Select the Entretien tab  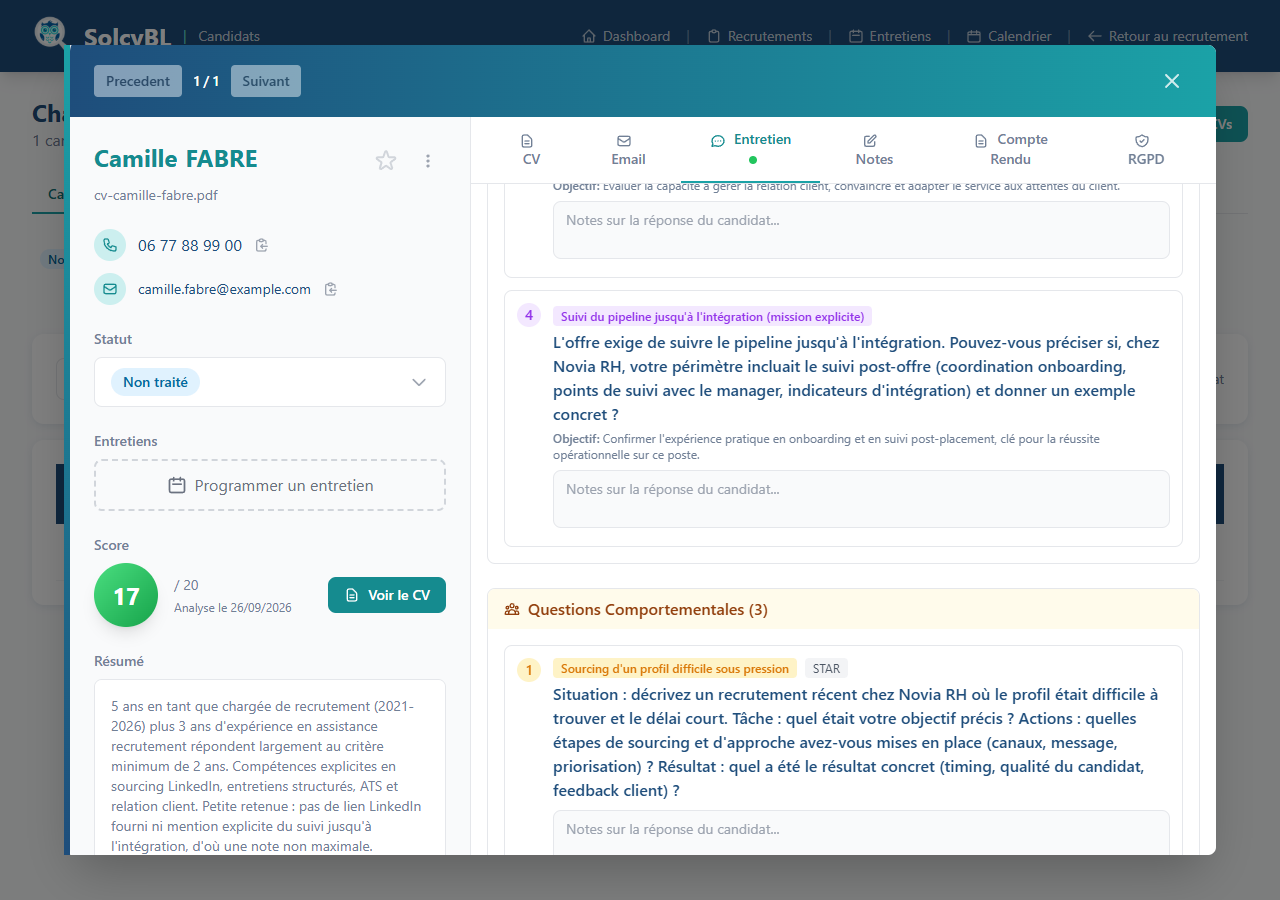pyautogui.click(x=751, y=149)
